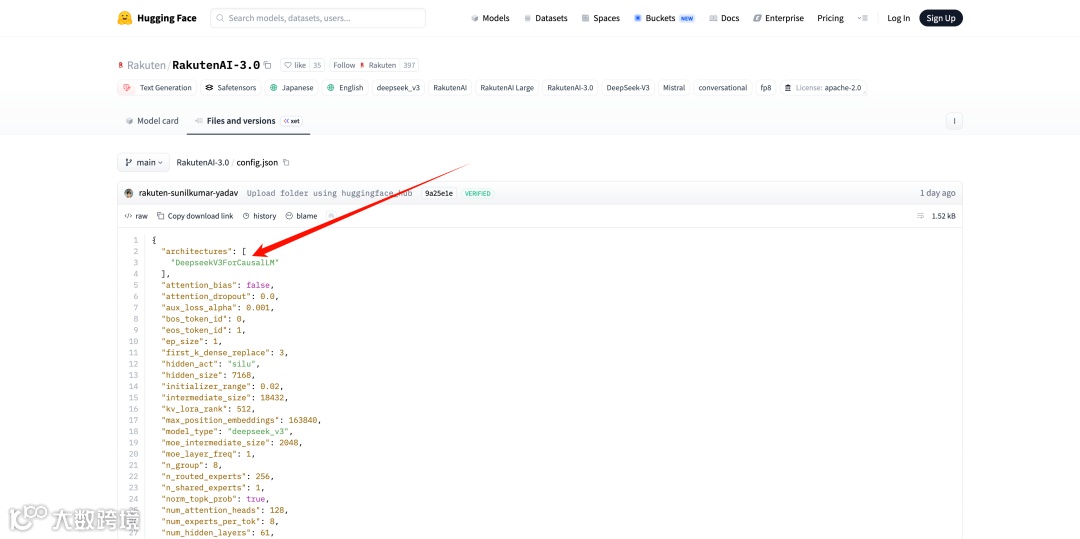The height and width of the screenshot is (539, 1080).
Task: Click Log In
Action: (898, 18)
